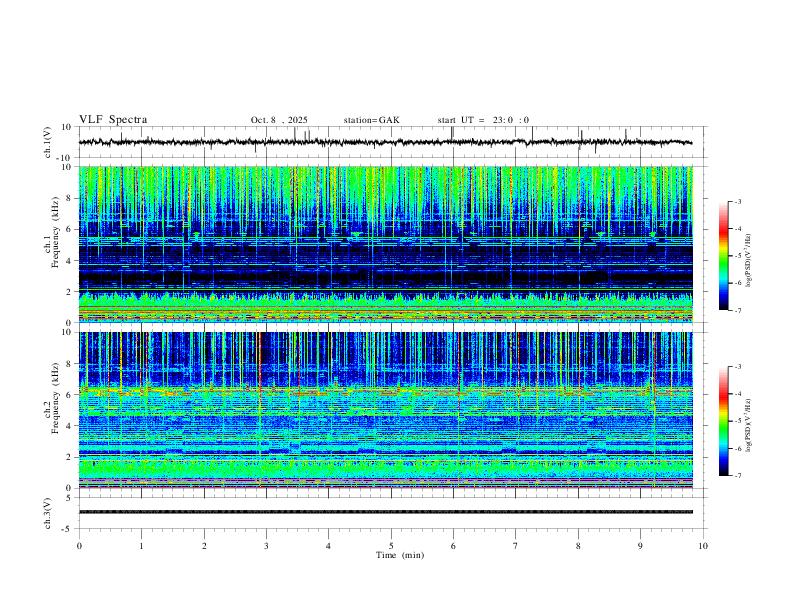Click the "-3" label on ch.2 color bar
Image resolution: width=792 pixels, height=612 pixels.
pos(737,367)
